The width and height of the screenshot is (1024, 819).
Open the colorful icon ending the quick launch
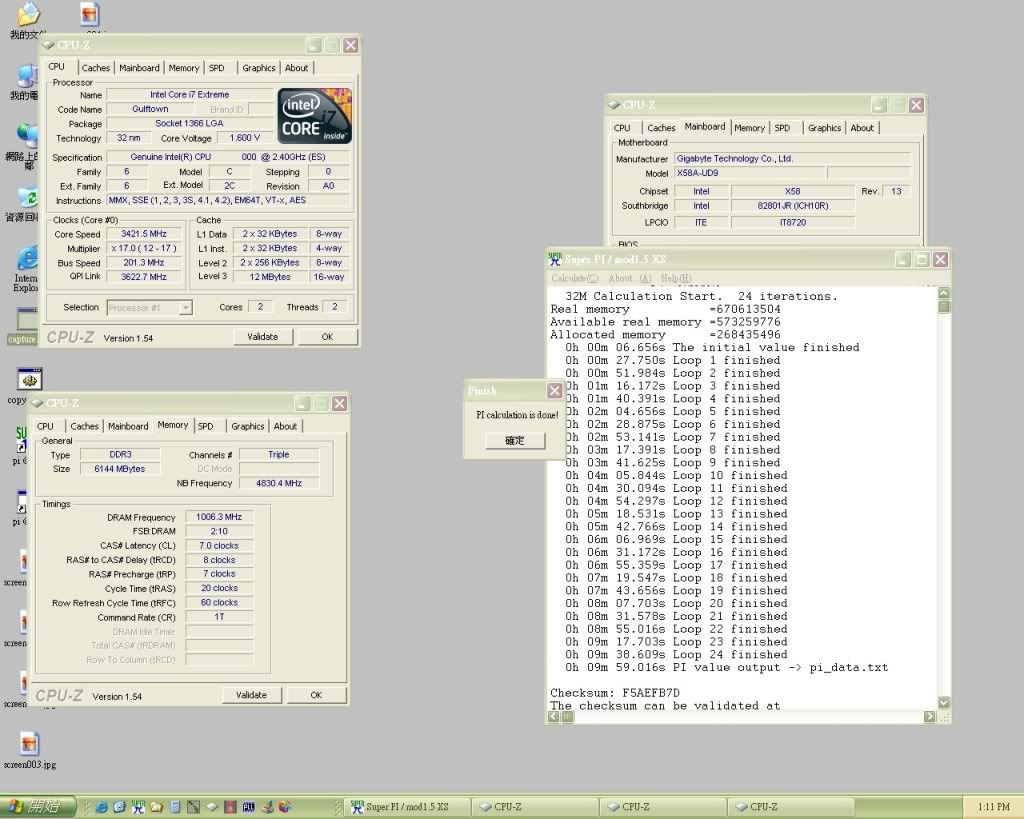pyautogui.click(x=285, y=807)
